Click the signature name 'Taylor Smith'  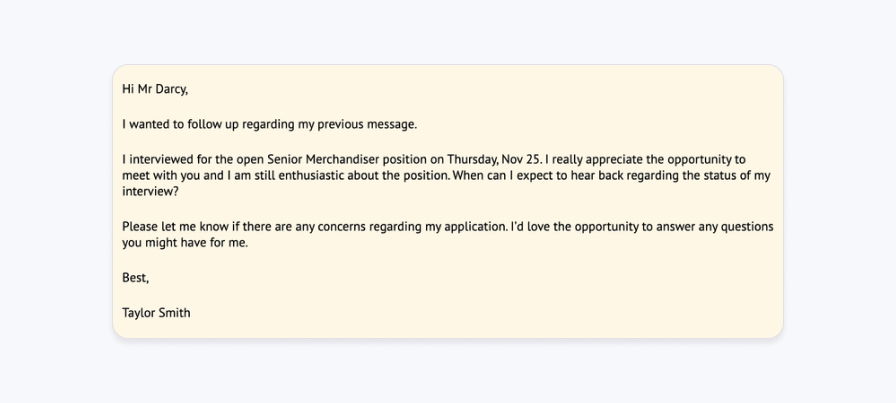coord(156,313)
